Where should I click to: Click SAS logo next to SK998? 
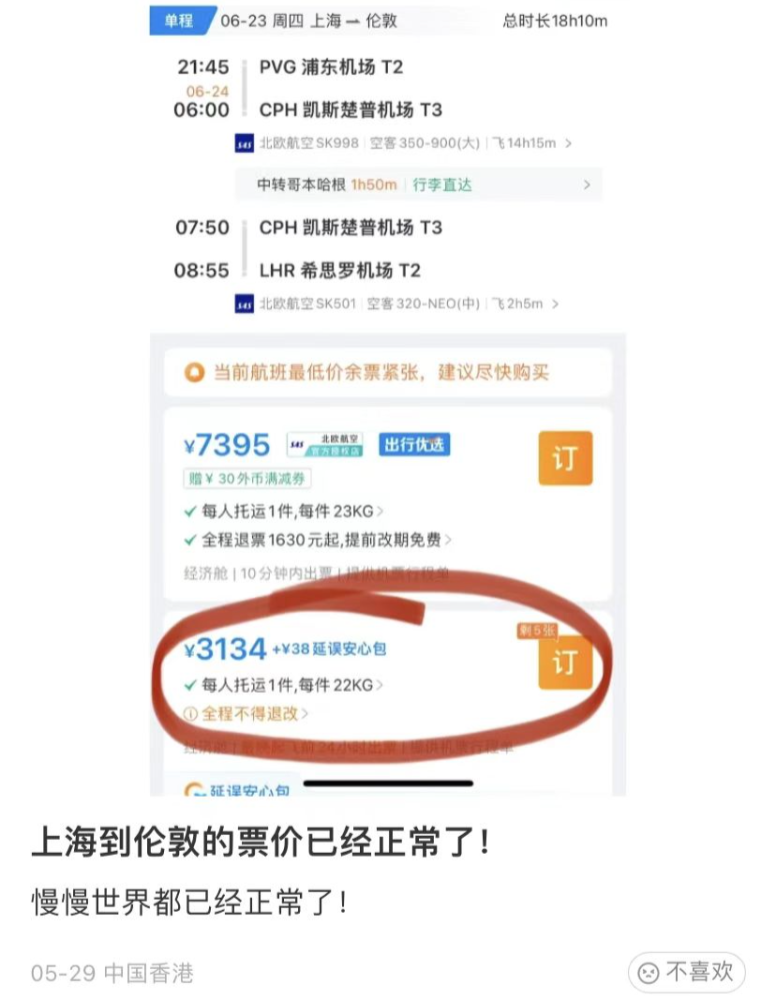[244, 143]
